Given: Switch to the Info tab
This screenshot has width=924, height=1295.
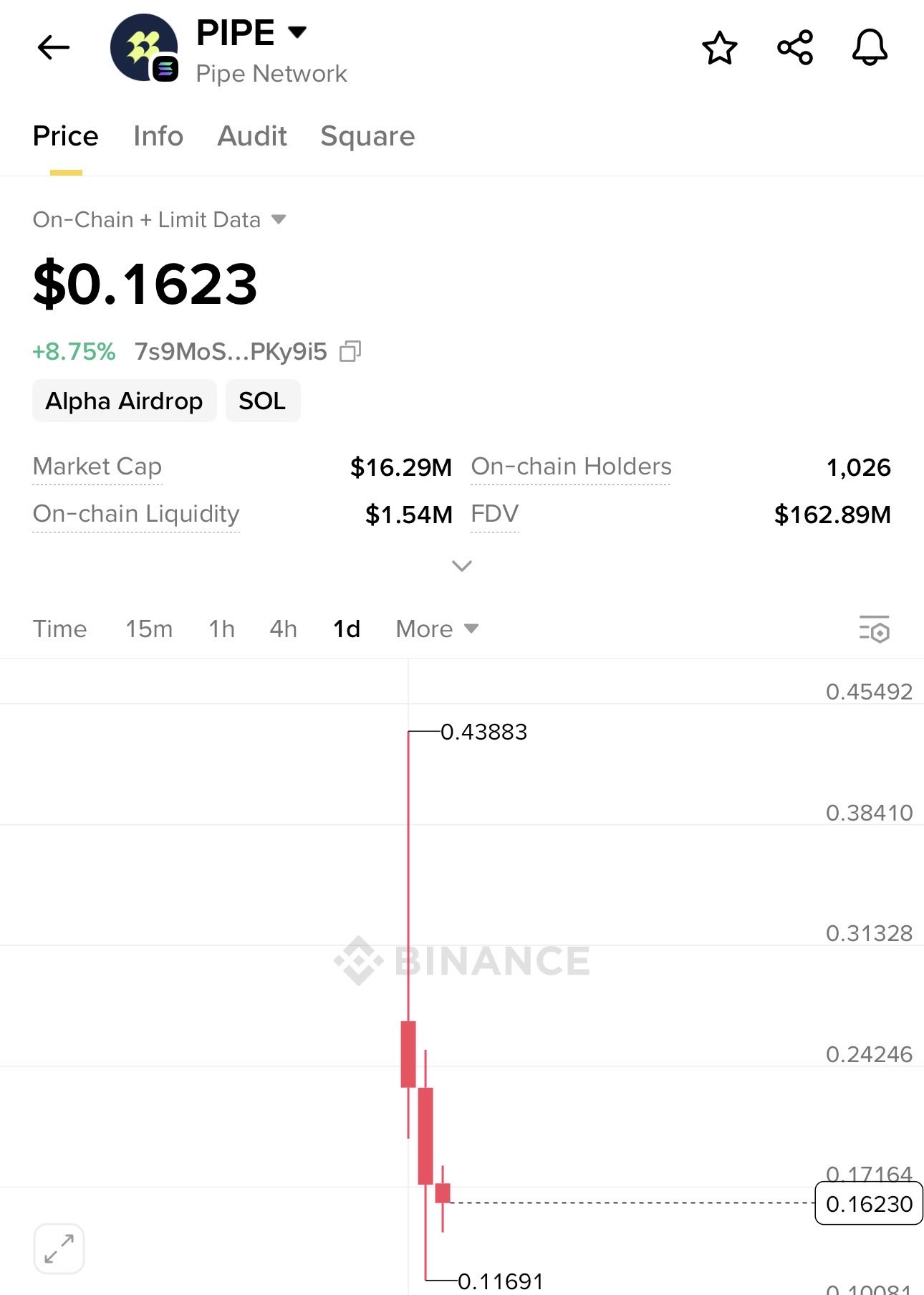Looking at the screenshot, I should coord(158,136).
